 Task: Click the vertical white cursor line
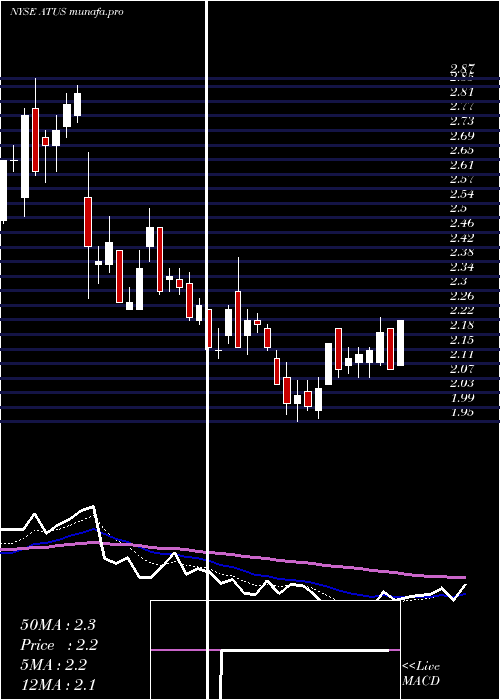point(207,350)
